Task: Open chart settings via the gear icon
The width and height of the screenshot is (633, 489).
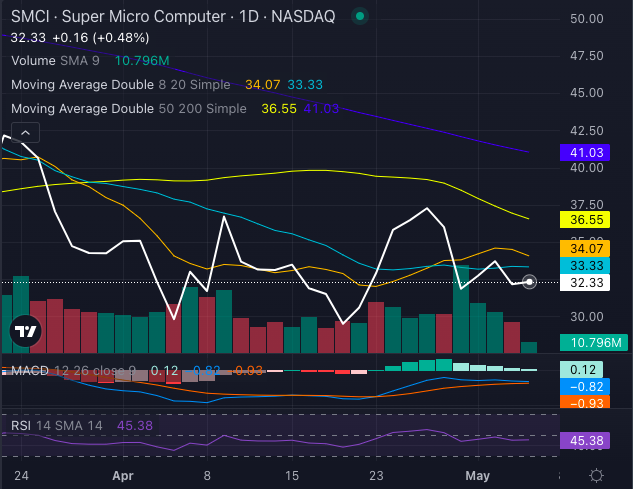Action: 596,475
